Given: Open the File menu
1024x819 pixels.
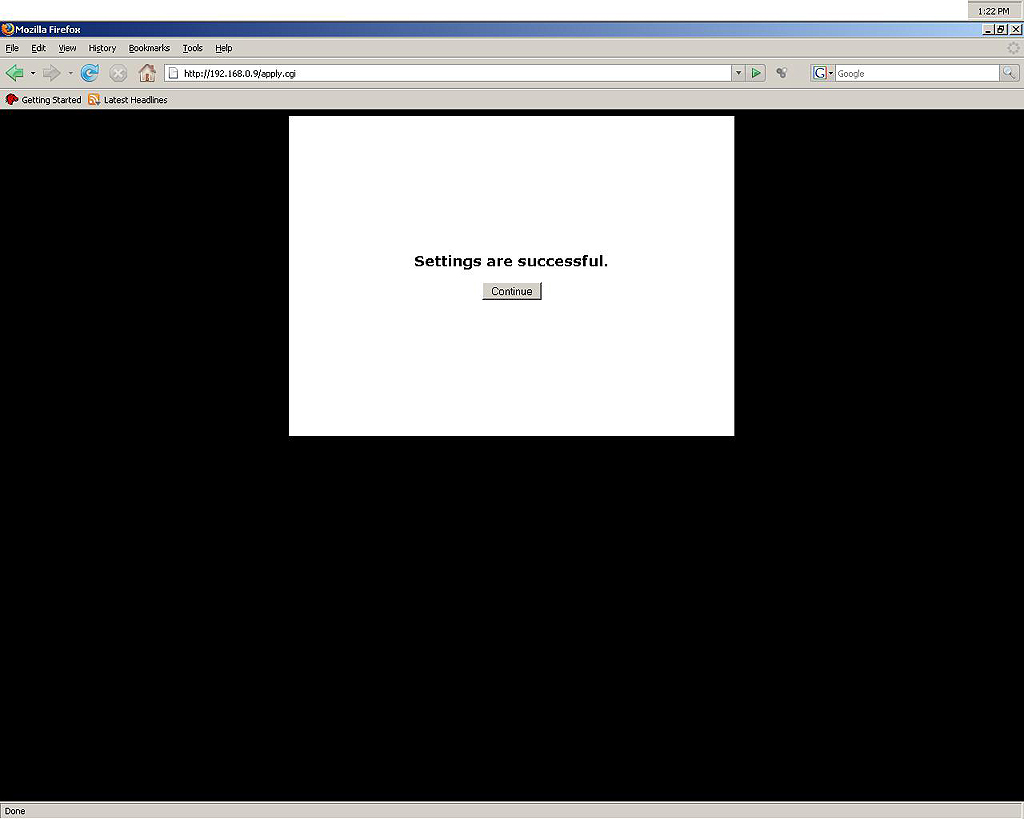Looking at the screenshot, I should [x=12, y=48].
